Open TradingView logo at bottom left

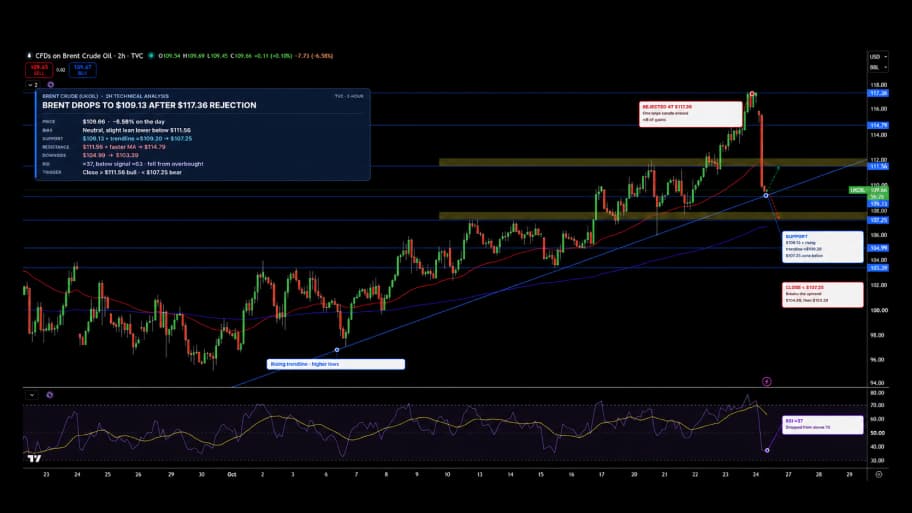[34, 458]
